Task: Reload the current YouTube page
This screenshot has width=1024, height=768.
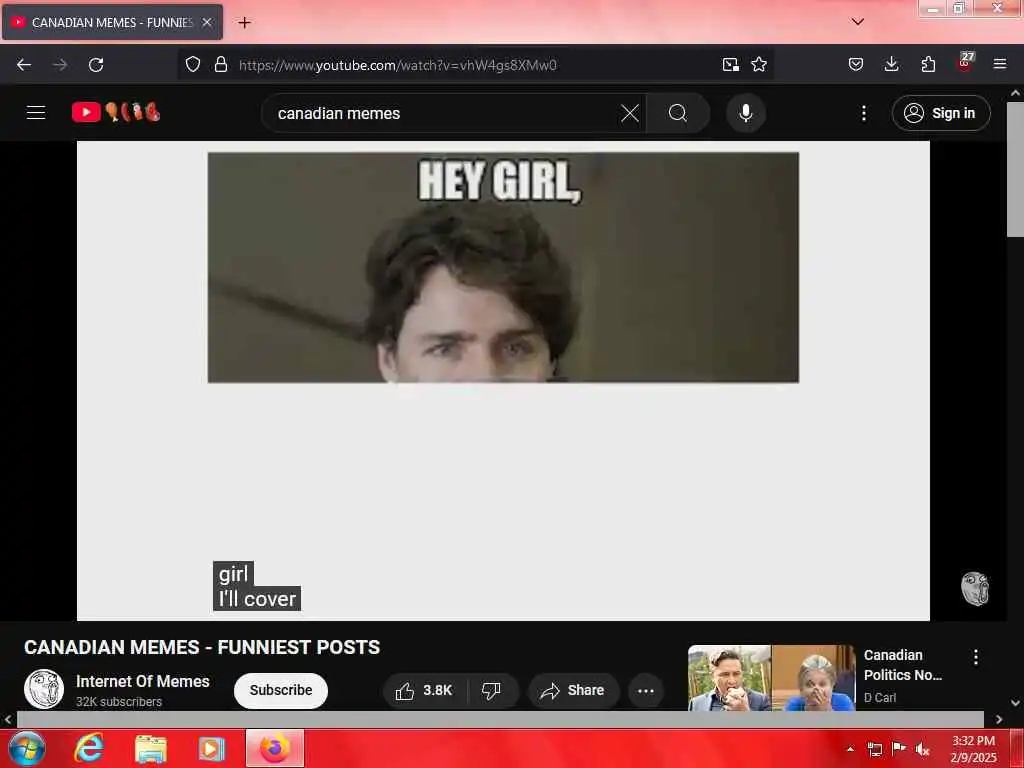Action: click(x=96, y=65)
